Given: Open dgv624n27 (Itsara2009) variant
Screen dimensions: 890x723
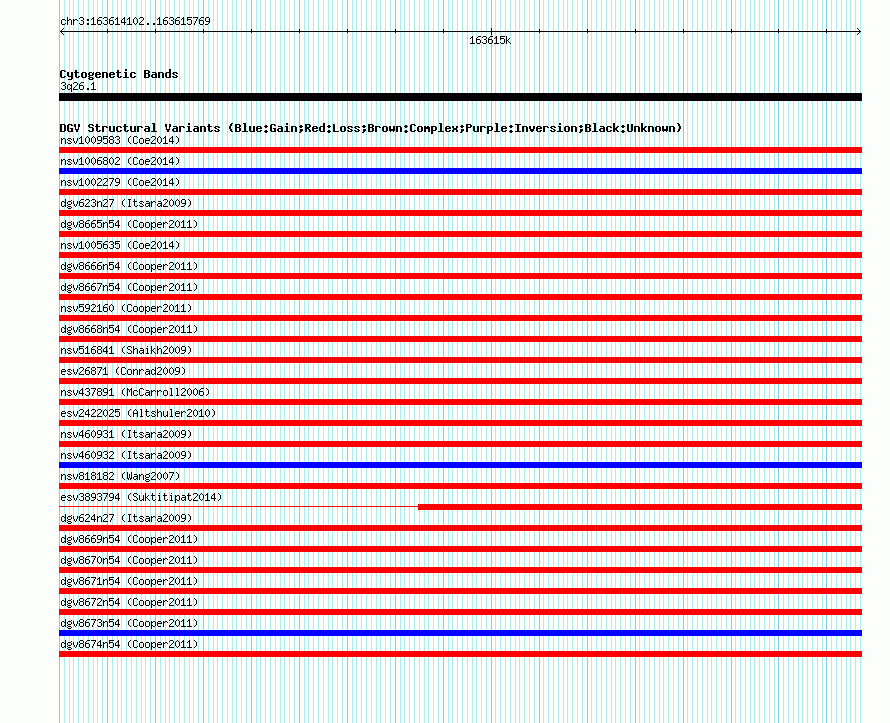Looking at the screenshot, I should tap(126, 518).
